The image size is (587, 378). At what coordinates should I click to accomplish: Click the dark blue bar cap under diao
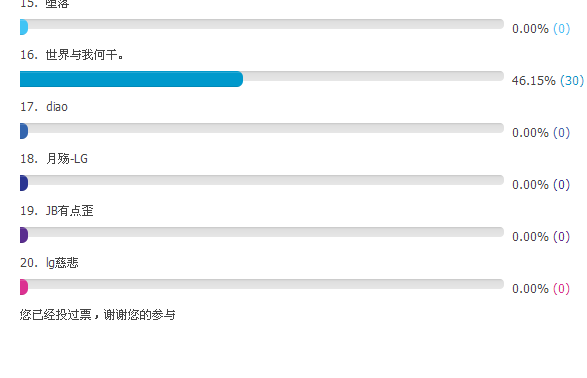click(24, 131)
